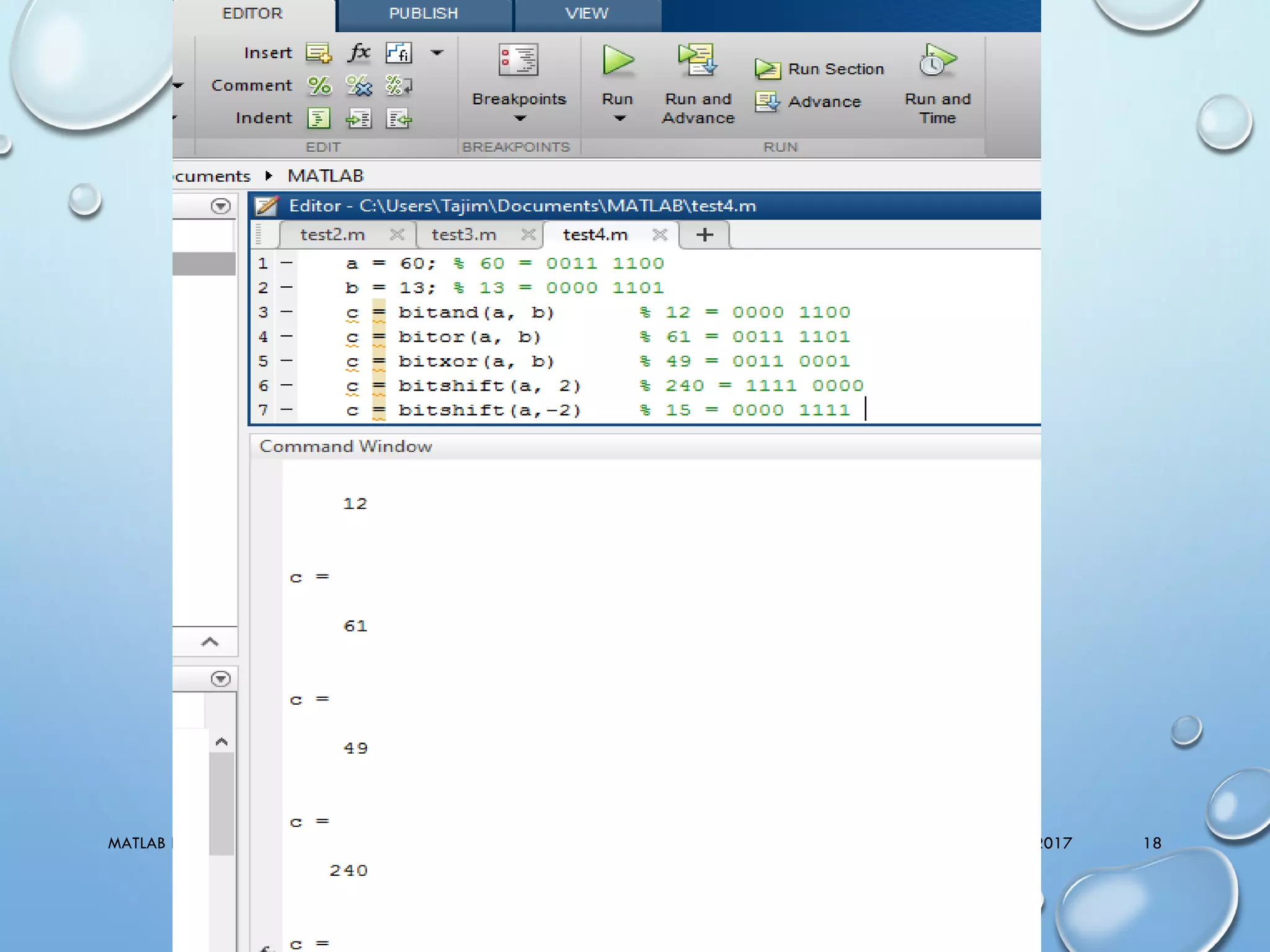
Task: Open the test3.m editor tab
Action: [x=464, y=235]
